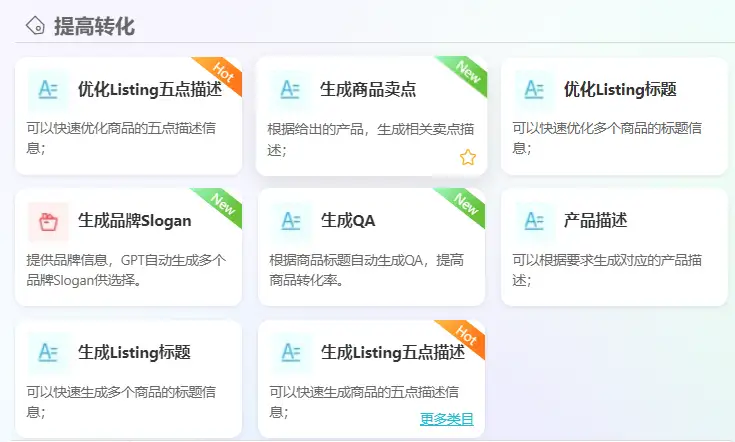Click the tag icon beside 提高转化

(35, 25)
